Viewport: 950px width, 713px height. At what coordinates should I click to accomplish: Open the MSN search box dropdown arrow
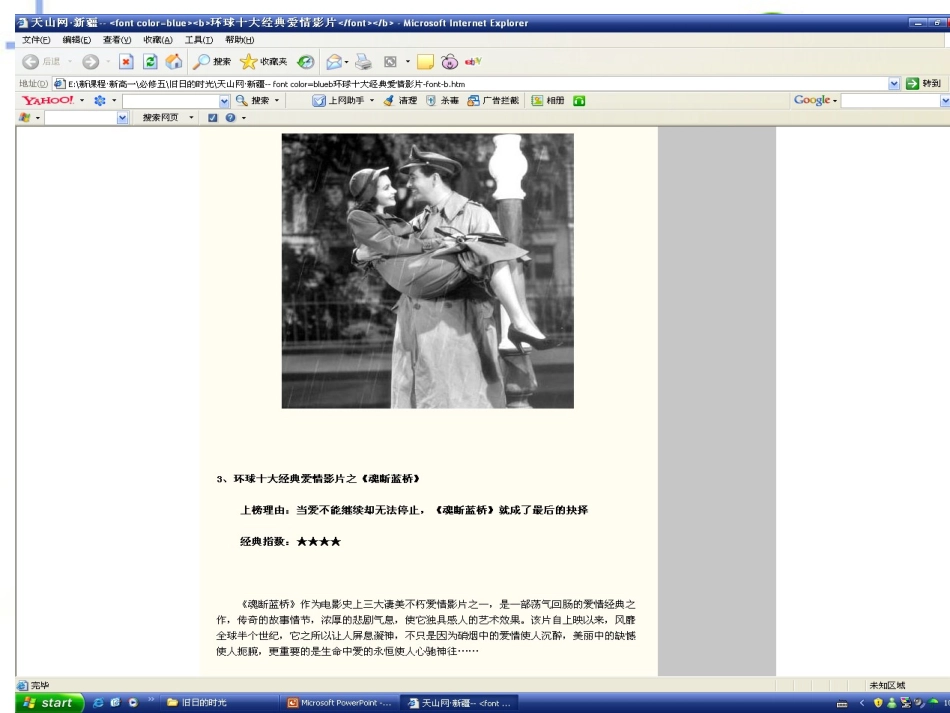pyautogui.click(x=122, y=118)
